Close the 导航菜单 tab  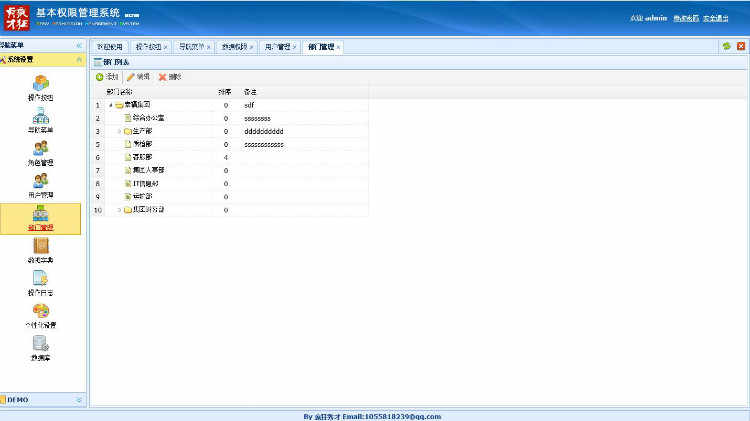[x=209, y=47]
